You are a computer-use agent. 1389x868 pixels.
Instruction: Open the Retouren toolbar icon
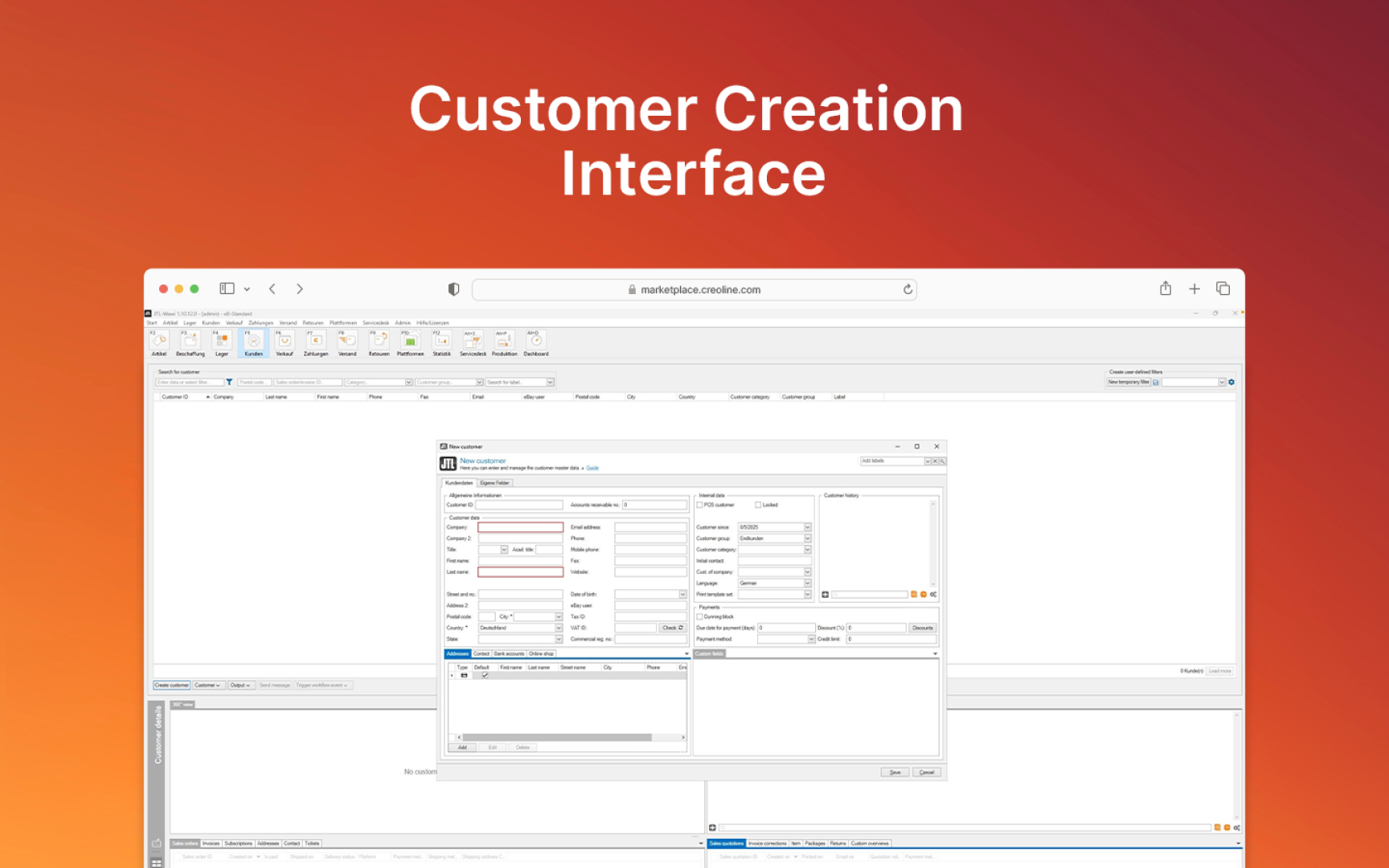pos(379,343)
